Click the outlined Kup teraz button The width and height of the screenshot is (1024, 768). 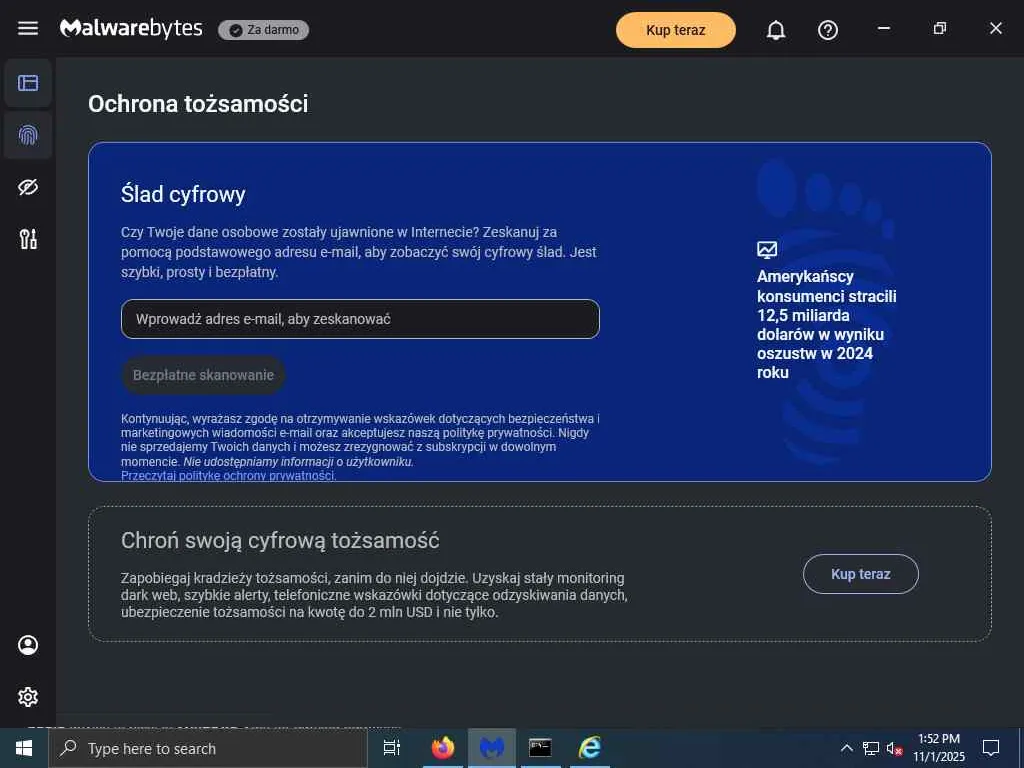(861, 574)
